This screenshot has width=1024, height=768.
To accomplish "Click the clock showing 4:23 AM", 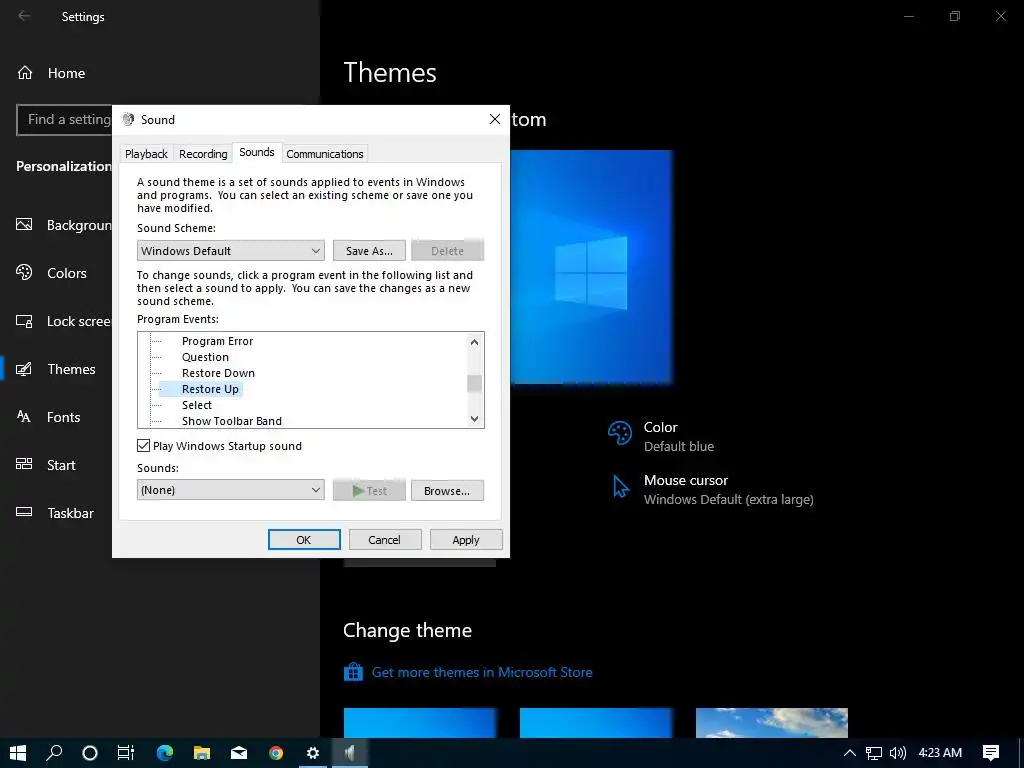I will point(940,753).
